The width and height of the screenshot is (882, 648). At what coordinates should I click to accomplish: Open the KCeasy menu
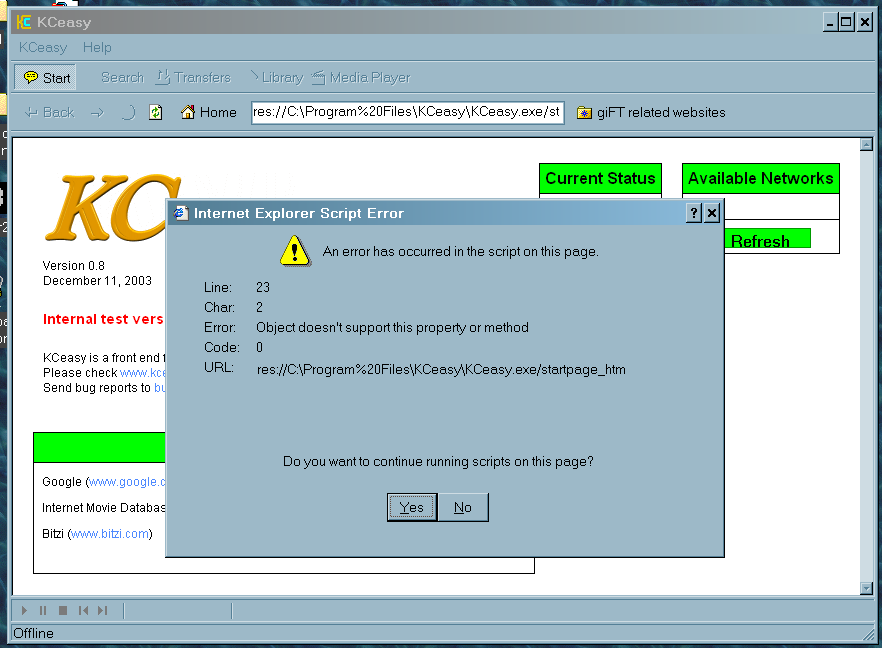point(43,48)
